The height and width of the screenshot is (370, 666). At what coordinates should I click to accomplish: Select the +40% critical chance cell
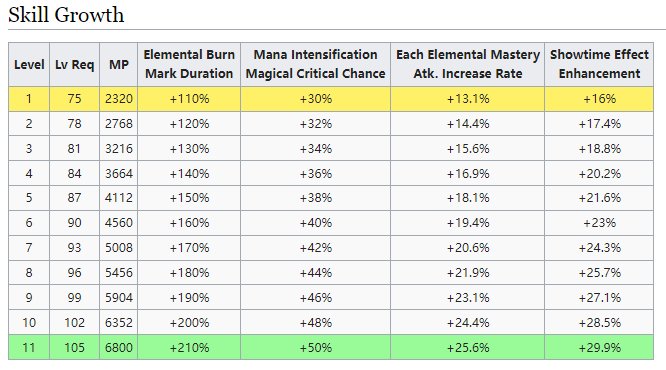click(316, 223)
